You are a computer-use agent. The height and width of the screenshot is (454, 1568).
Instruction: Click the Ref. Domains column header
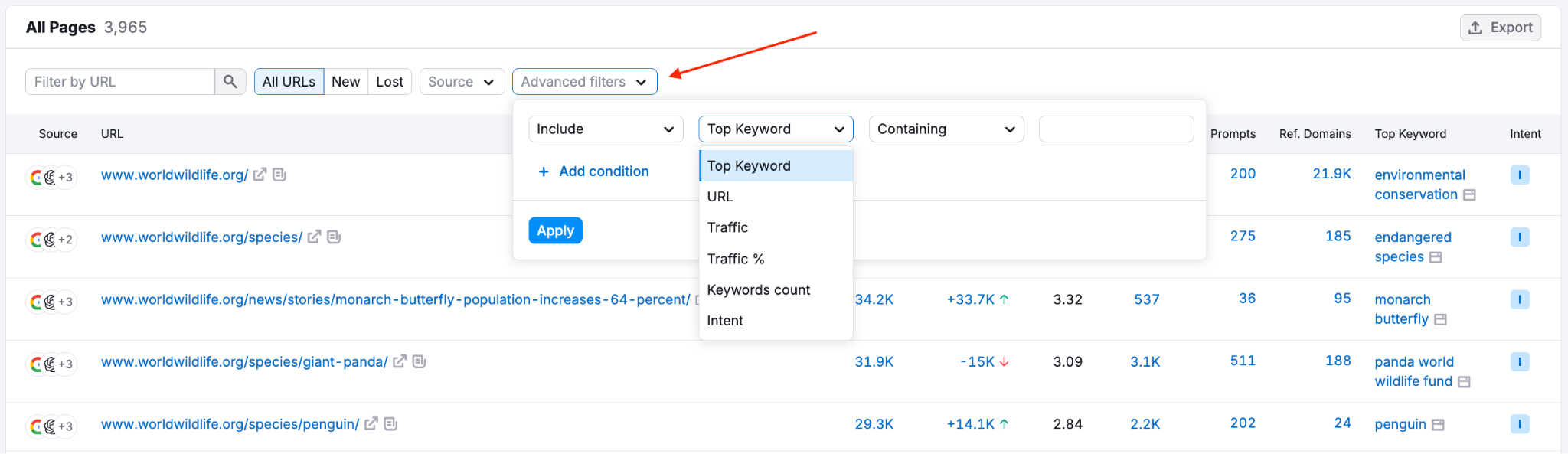pos(1315,134)
